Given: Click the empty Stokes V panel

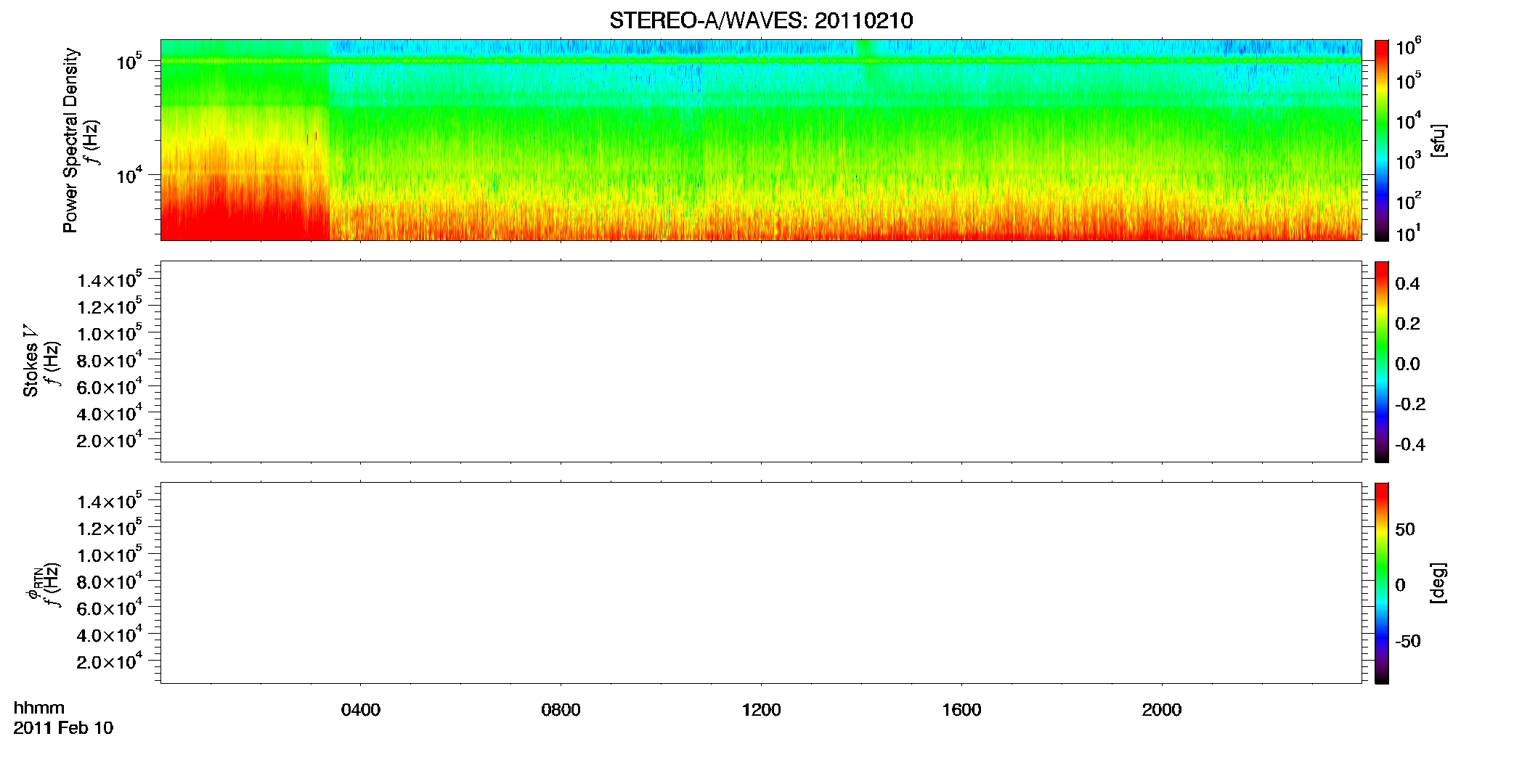Looking at the screenshot, I should point(761,362).
